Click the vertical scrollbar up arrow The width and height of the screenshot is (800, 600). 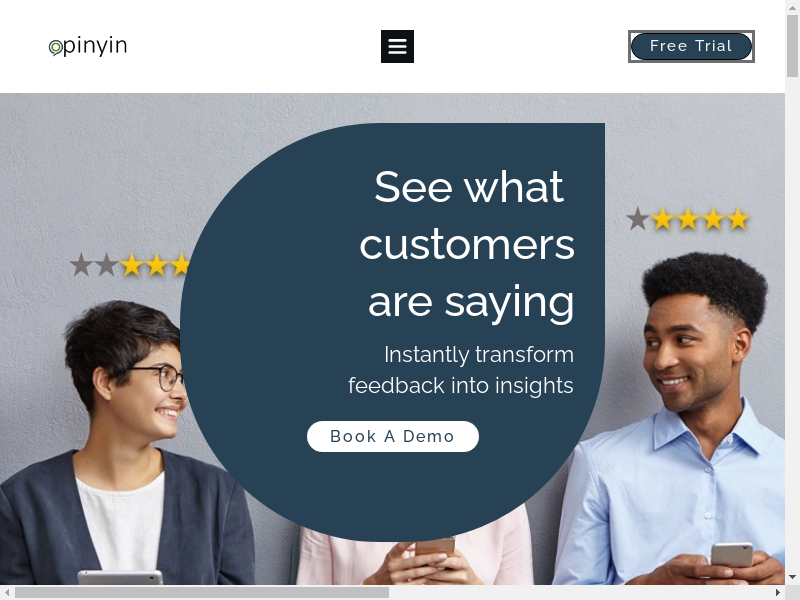(x=792, y=6)
